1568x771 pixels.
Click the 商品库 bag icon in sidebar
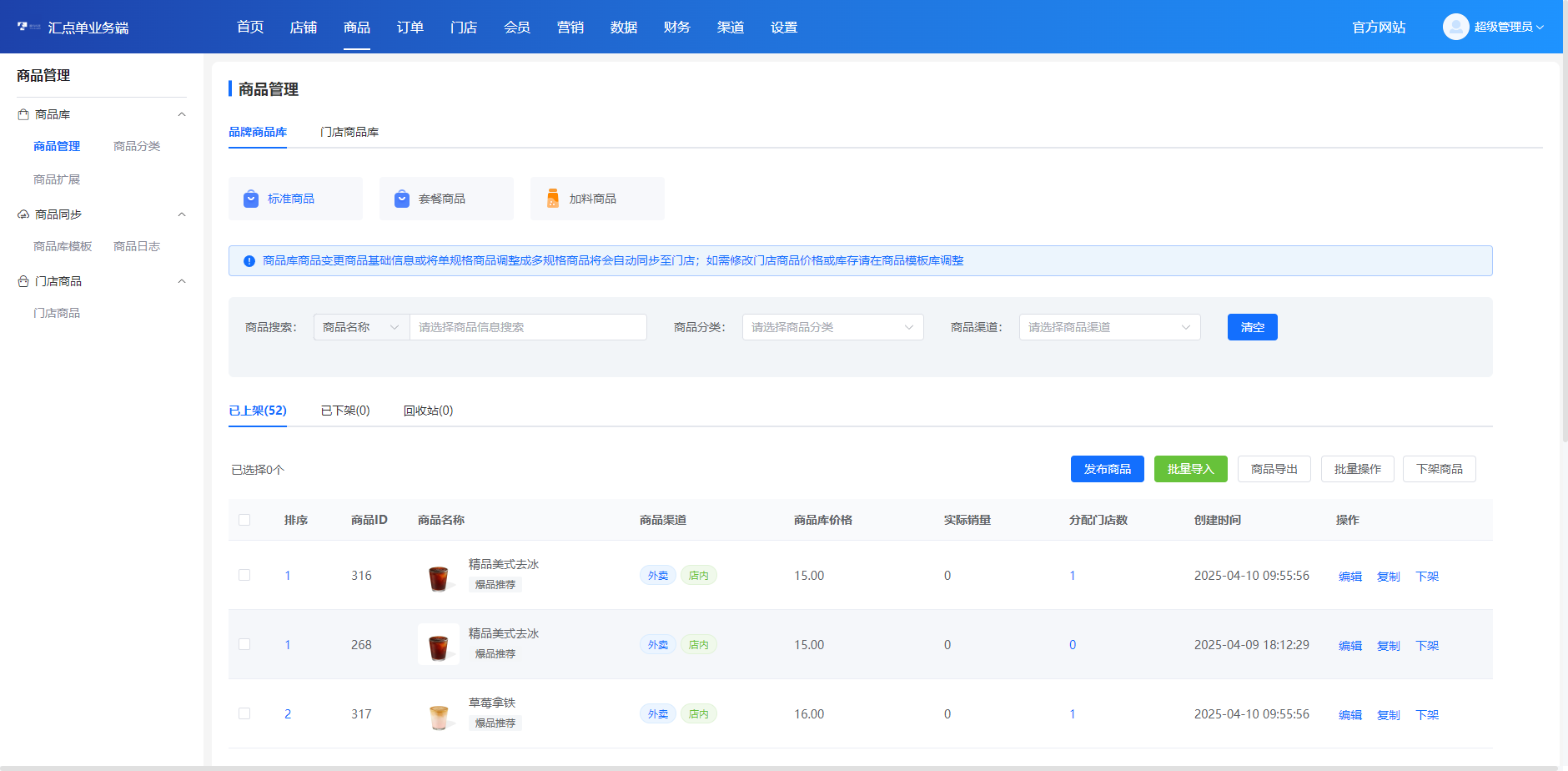click(x=23, y=114)
